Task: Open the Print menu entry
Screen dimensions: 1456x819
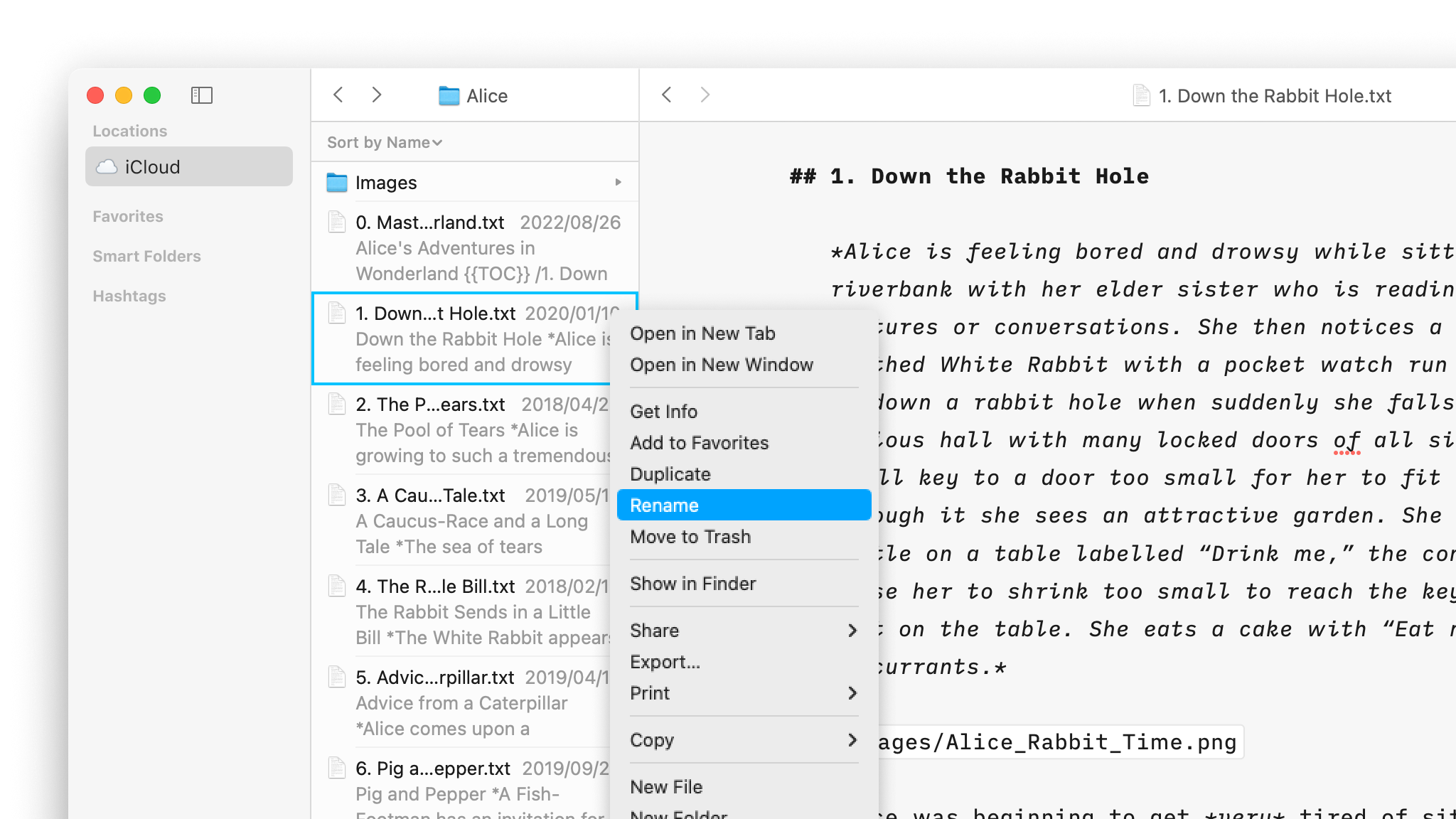Action: [744, 693]
